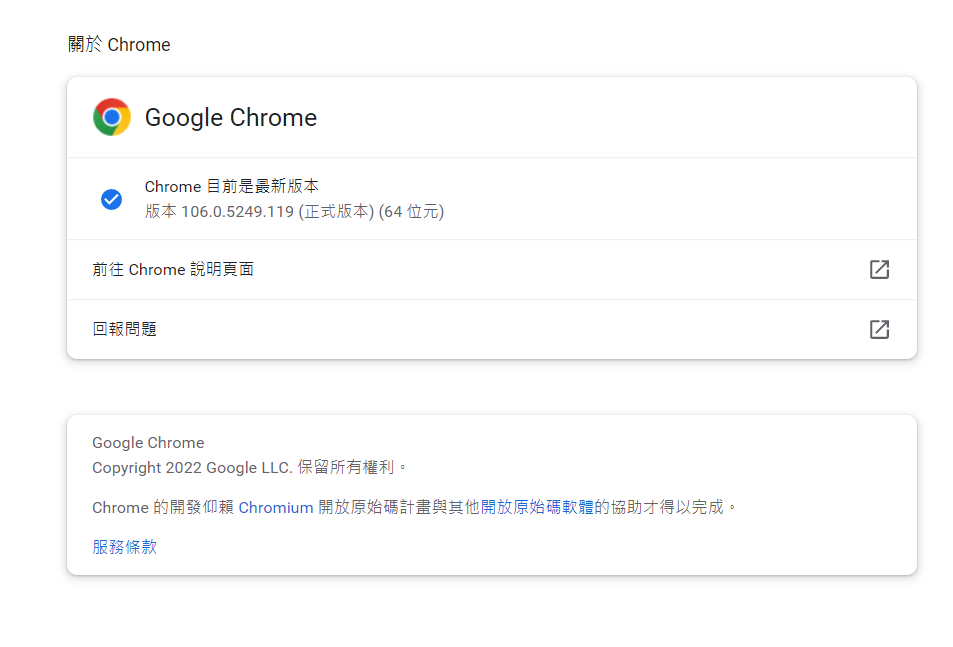Image resolution: width=953 pixels, height=647 pixels.
Task: Click the version number 106.0.5249.119
Action: pos(237,212)
